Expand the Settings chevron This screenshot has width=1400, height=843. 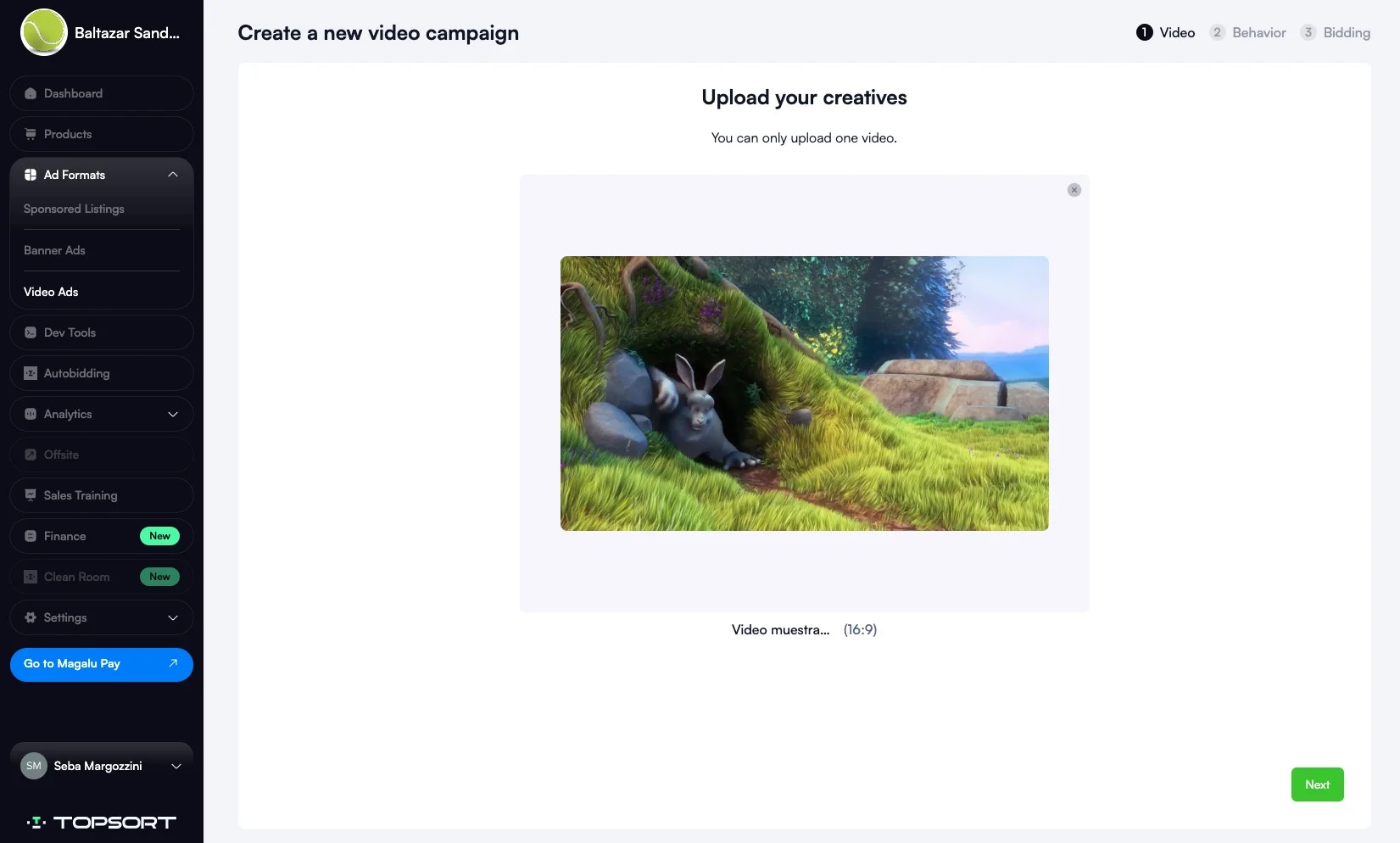[173, 617]
